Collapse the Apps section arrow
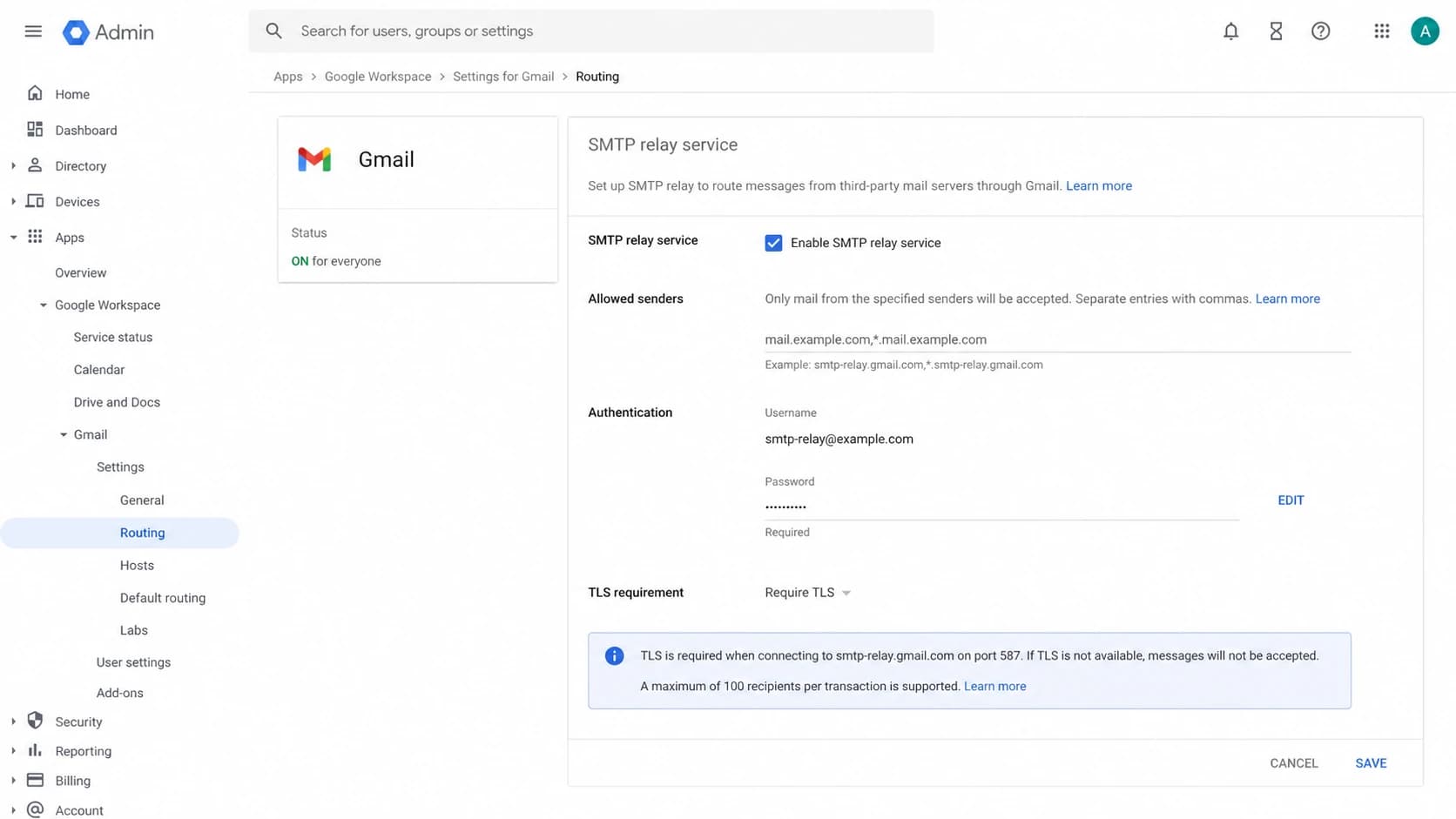This screenshot has width=1456, height=819. pyautogui.click(x=13, y=237)
